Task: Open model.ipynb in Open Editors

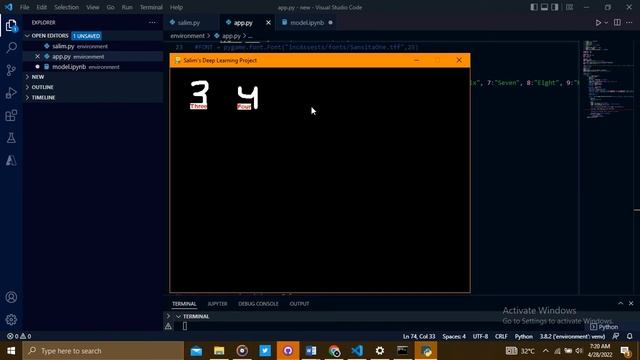Action: point(93,67)
